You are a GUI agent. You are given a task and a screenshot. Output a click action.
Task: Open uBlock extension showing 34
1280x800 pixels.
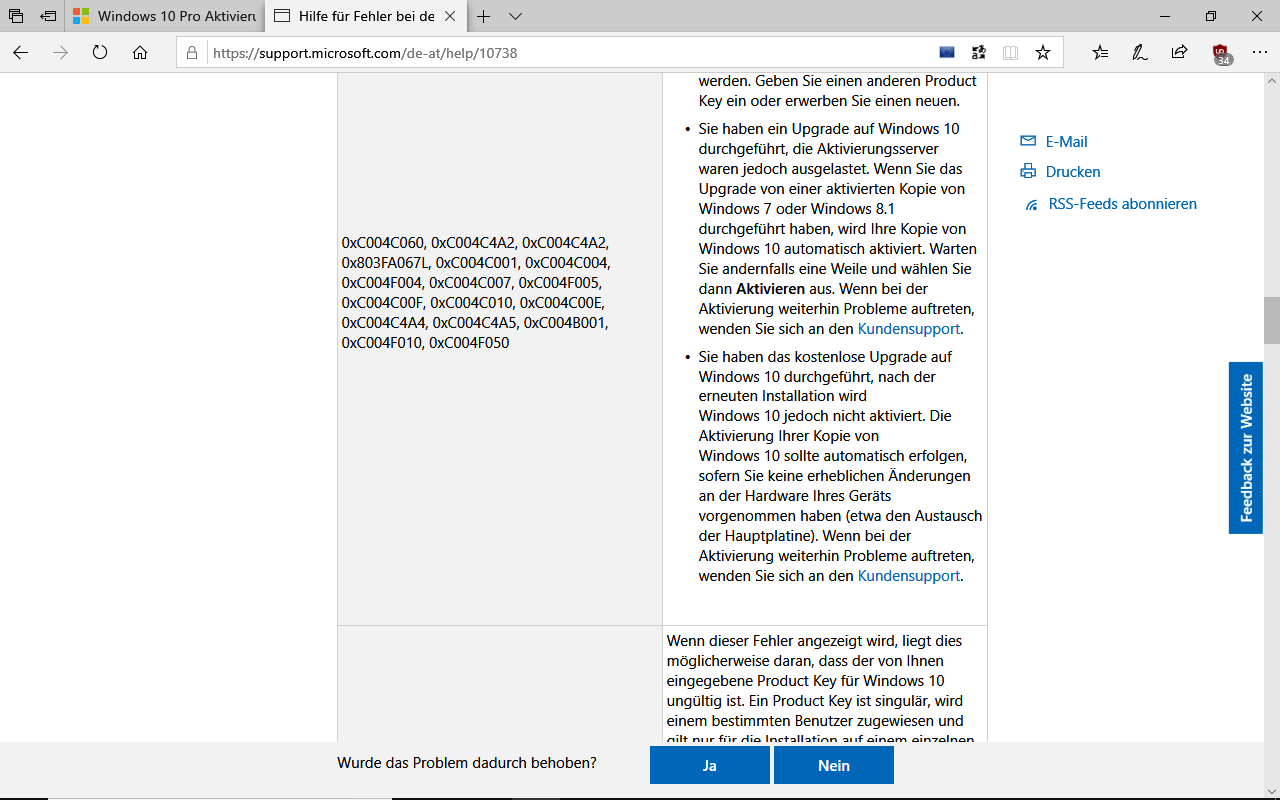coord(1221,54)
